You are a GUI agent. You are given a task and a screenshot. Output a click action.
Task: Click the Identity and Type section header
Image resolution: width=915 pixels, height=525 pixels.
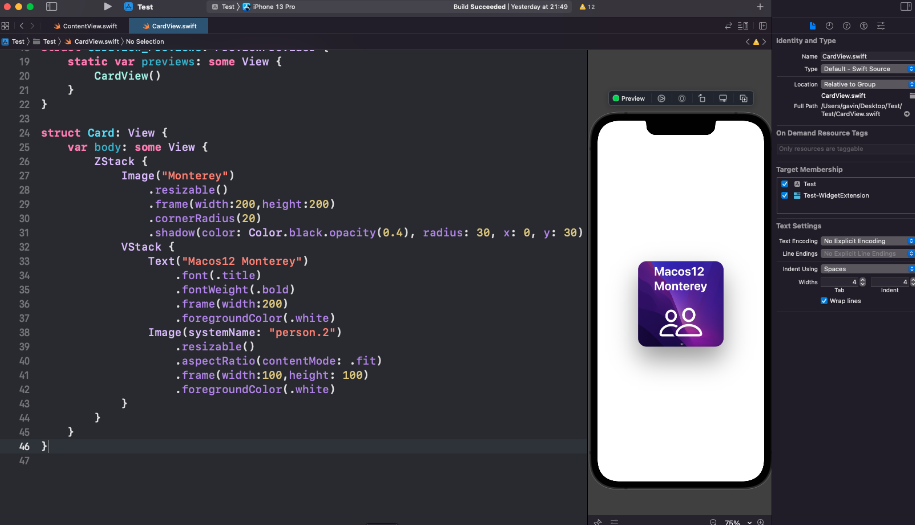[x=806, y=41]
